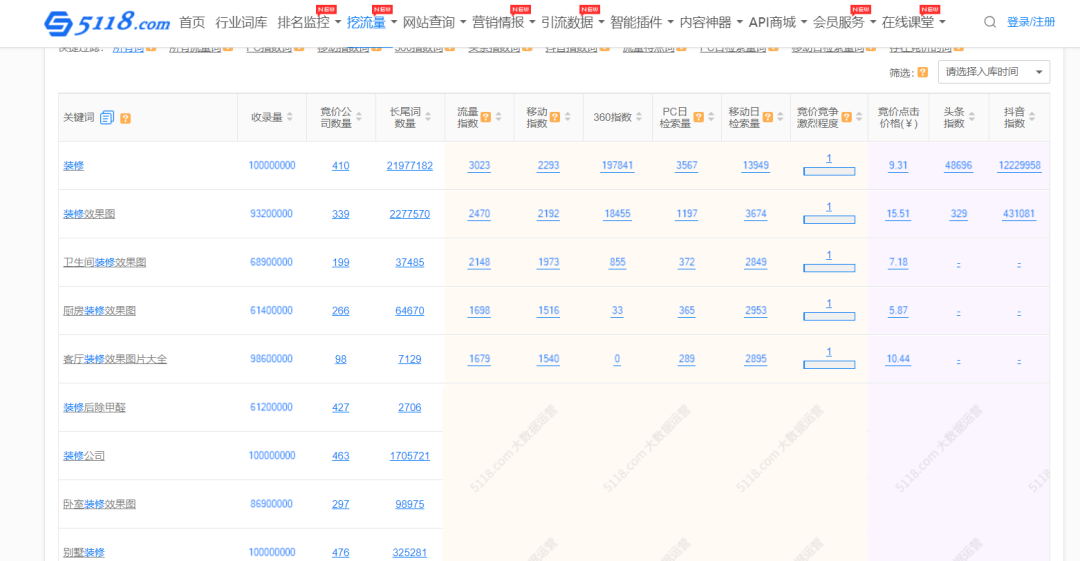Image resolution: width=1080 pixels, height=561 pixels.
Task: Expand the 营销情报 menu
Action: [503, 22]
